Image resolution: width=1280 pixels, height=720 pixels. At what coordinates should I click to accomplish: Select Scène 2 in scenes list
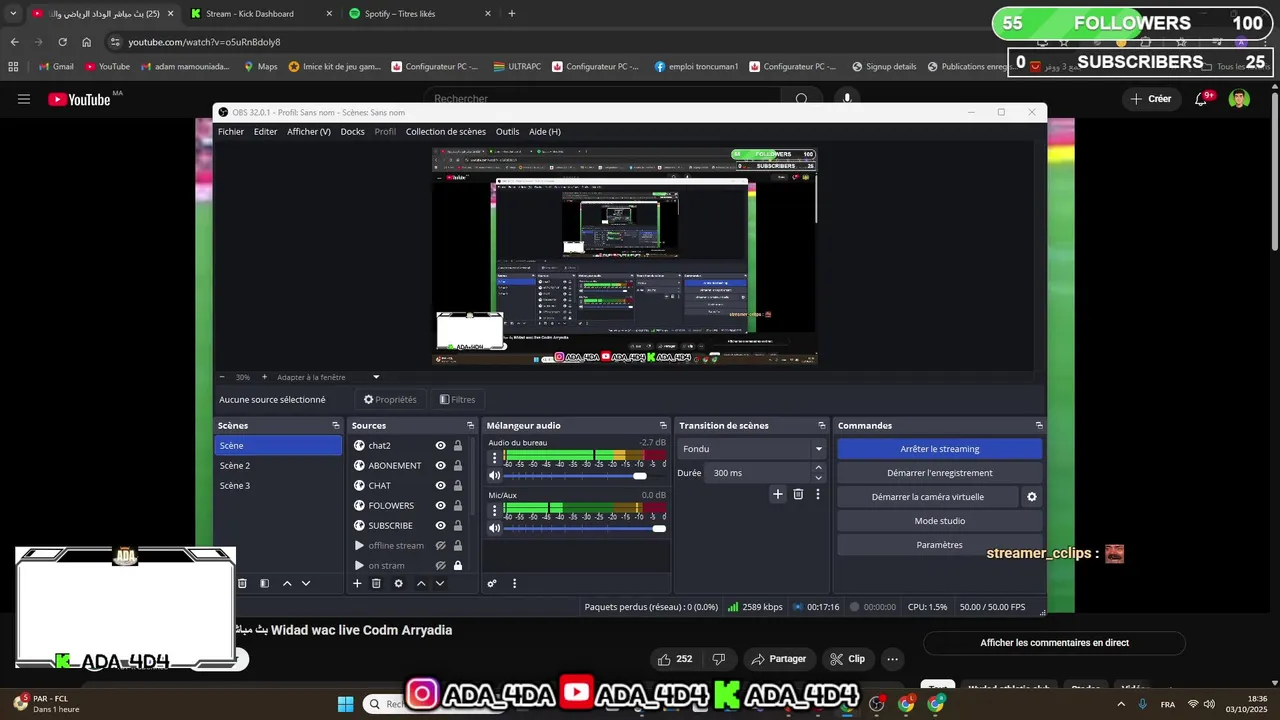coord(278,466)
